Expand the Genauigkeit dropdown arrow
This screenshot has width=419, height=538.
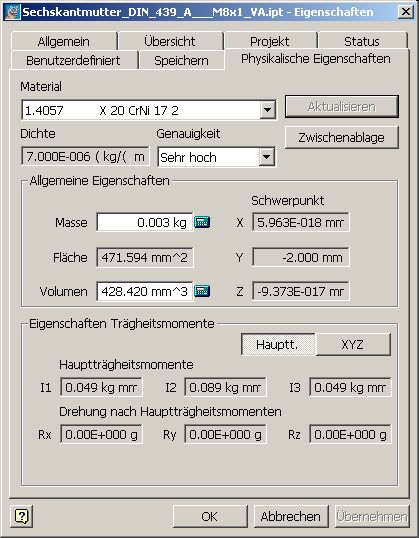coord(267,157)
